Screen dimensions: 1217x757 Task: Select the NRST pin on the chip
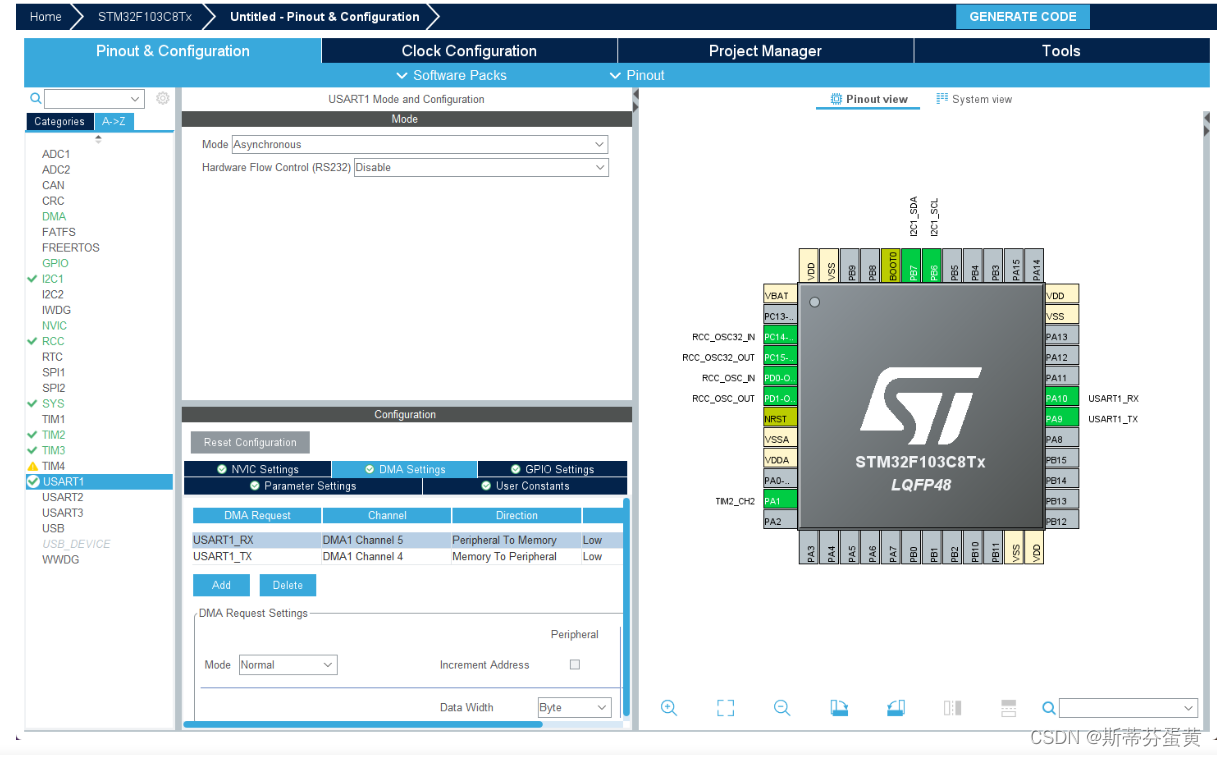pyautogui.click(x=780, y=419)
